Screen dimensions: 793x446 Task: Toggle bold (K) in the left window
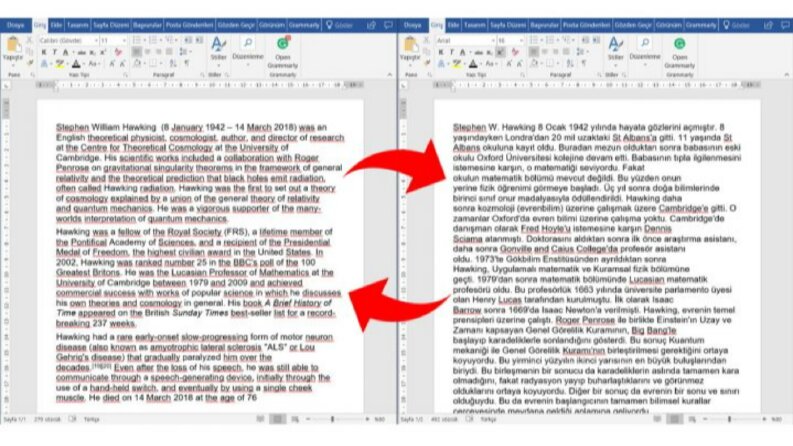coord(44,53)
